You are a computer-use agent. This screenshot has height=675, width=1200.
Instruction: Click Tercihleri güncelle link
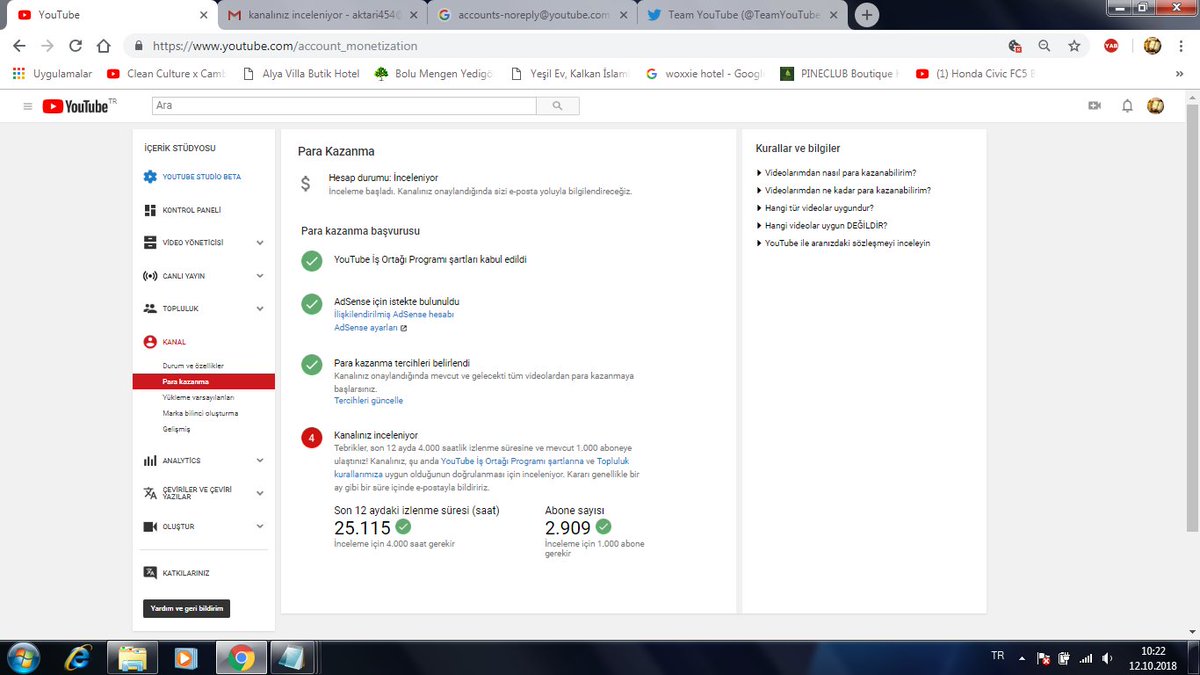368,400
